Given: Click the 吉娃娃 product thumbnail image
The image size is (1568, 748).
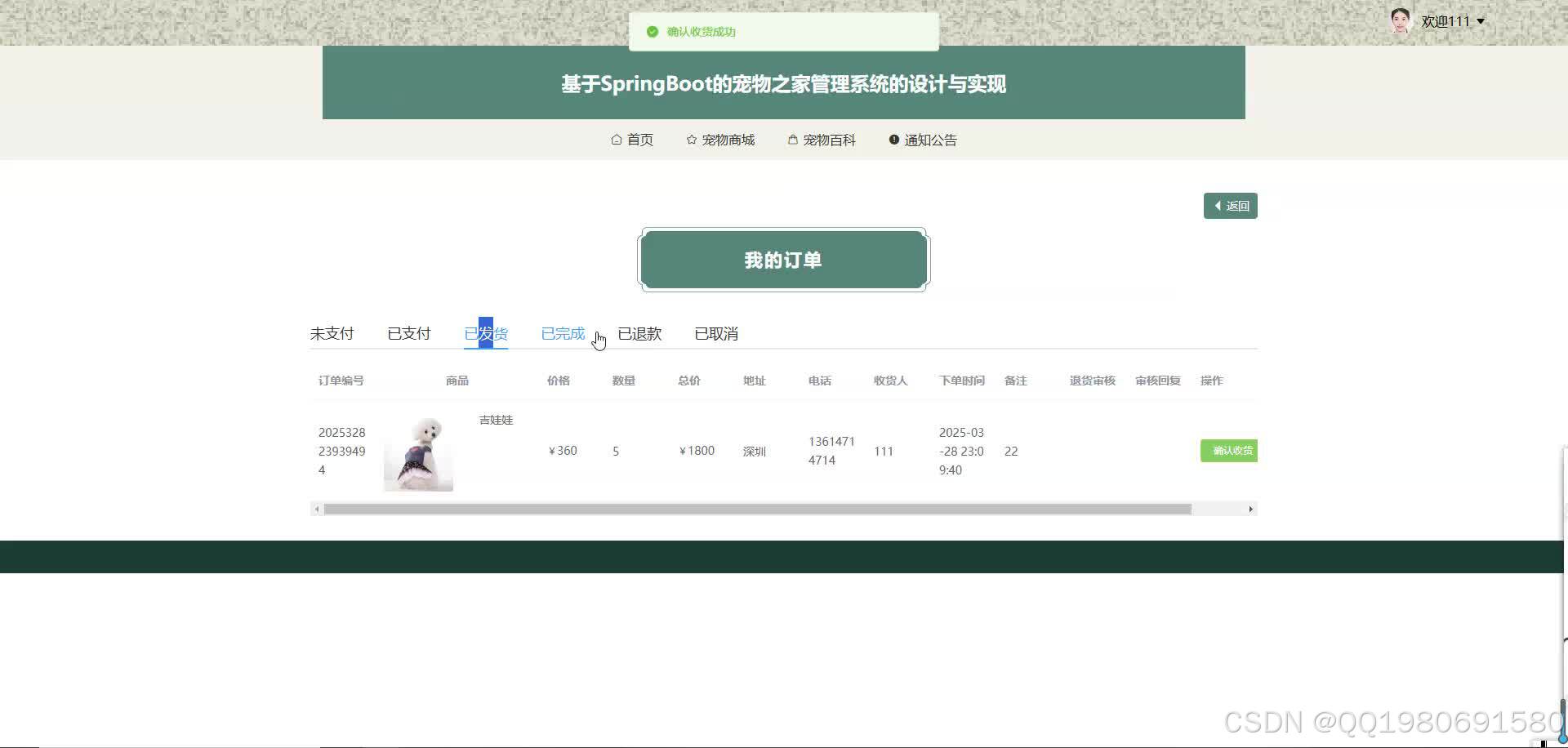Looking at the screenshot, I should (x=417, y=452).
